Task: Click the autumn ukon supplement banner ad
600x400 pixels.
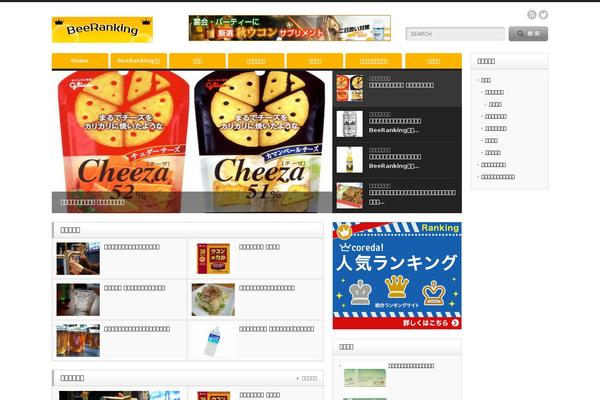Action: pyautogui.click(x=290, y=28)
